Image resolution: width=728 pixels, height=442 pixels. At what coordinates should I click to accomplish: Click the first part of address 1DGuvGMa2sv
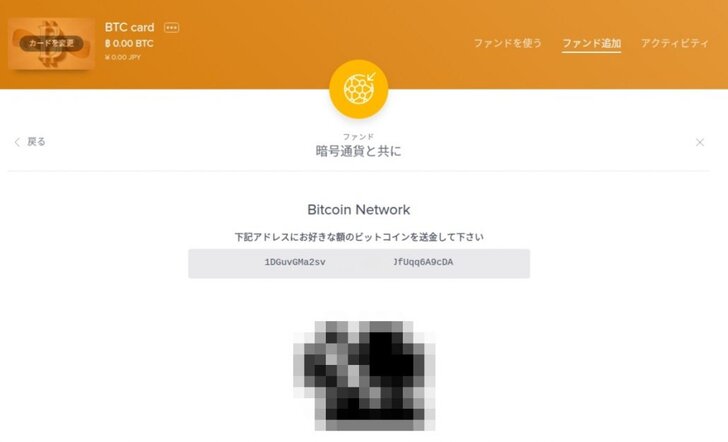pyautogui.click(x=295, y=262)
